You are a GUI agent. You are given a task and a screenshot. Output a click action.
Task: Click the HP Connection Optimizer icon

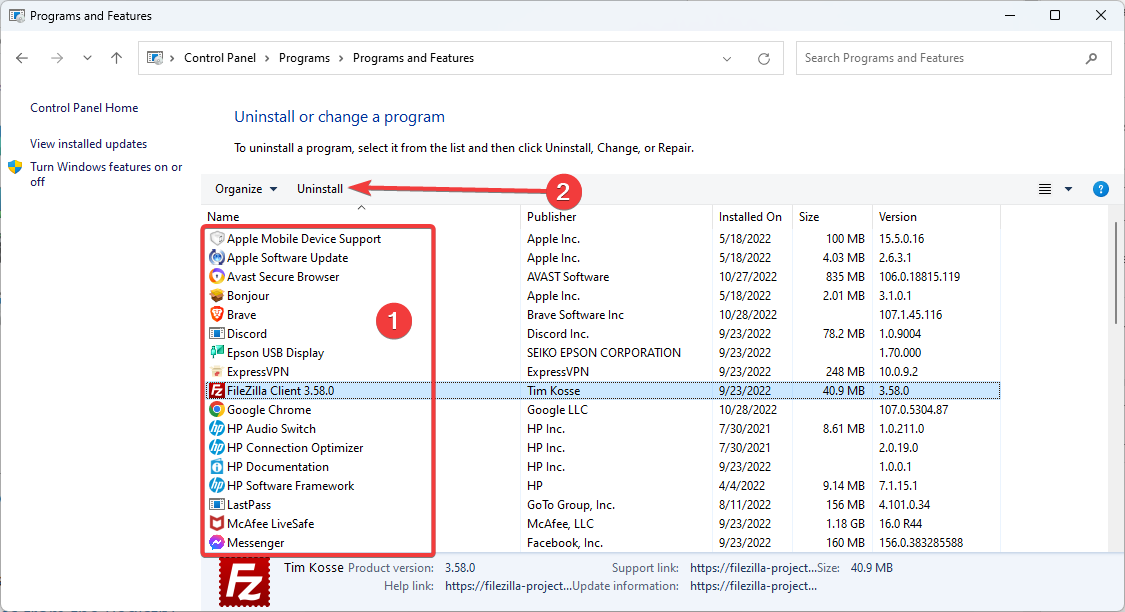click(217, 448)
